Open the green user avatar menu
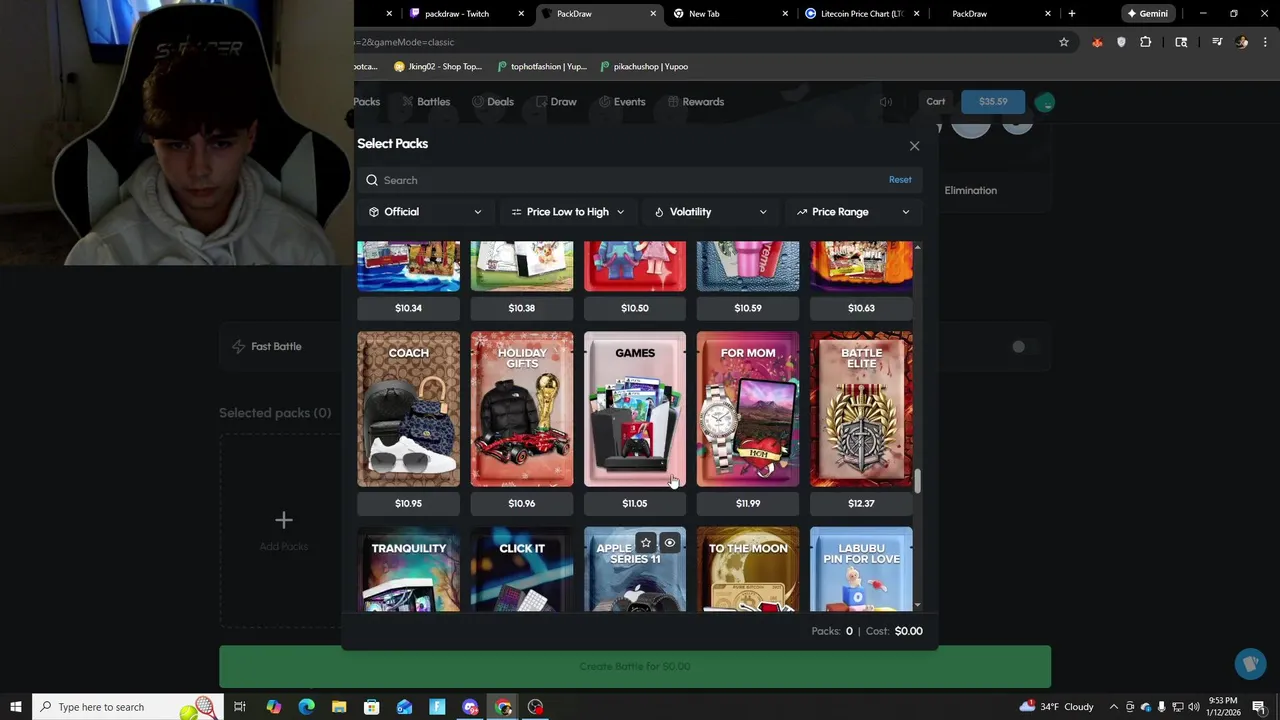 pos(1045,102)
